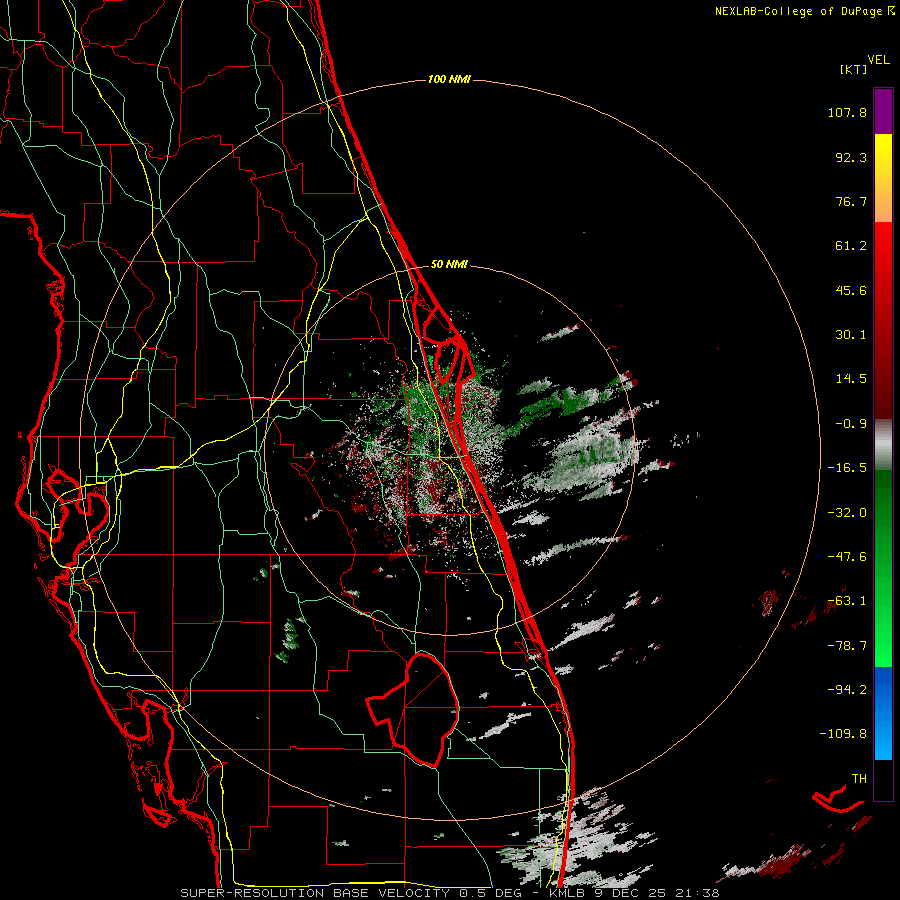Select the -47.6 legend value
The image size is (900, 900).
tap(847, 557)
